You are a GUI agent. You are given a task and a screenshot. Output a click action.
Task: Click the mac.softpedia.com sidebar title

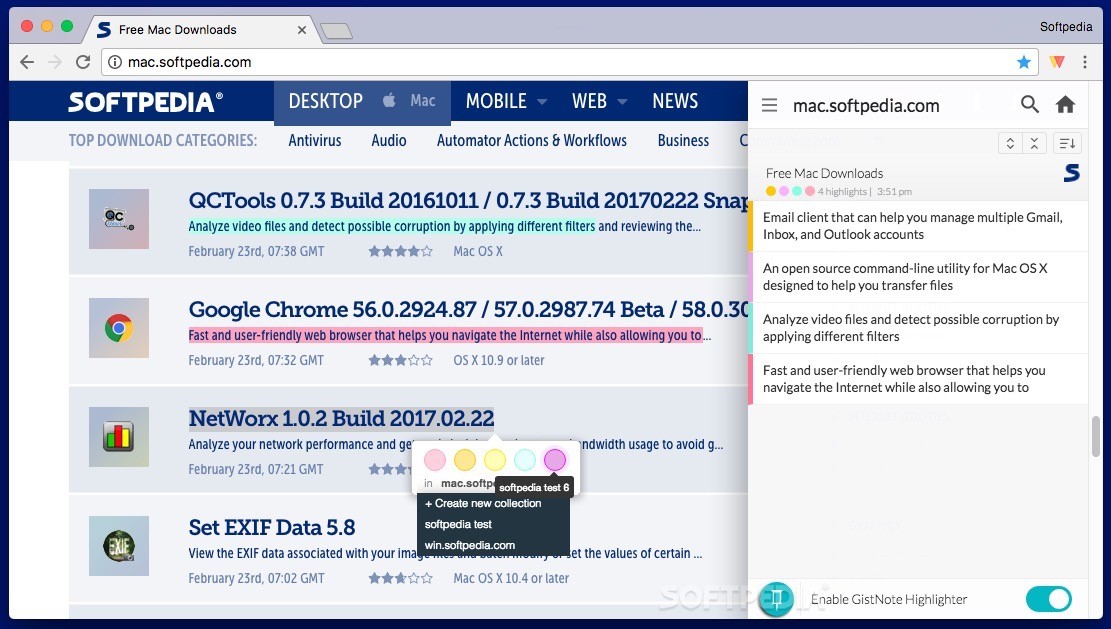point(866,106)
